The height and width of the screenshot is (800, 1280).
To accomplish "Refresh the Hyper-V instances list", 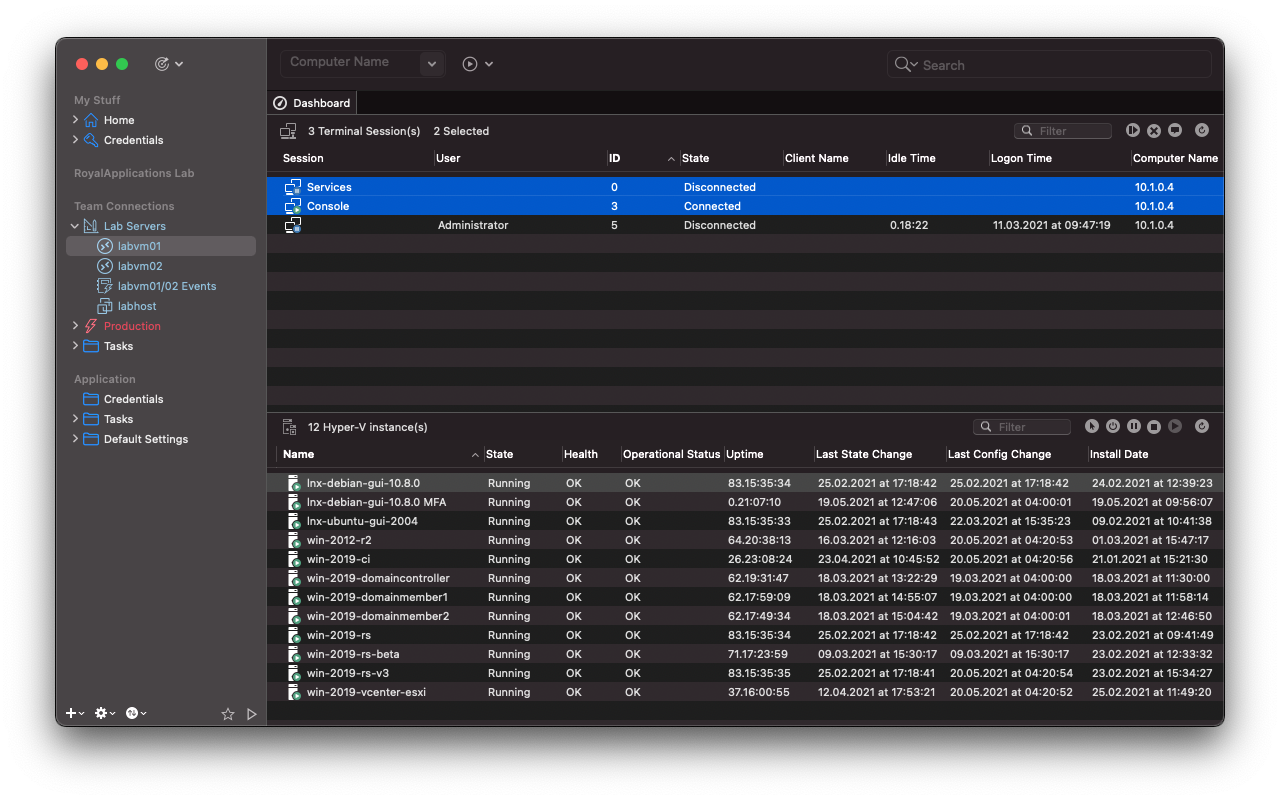I will 1202,426.
